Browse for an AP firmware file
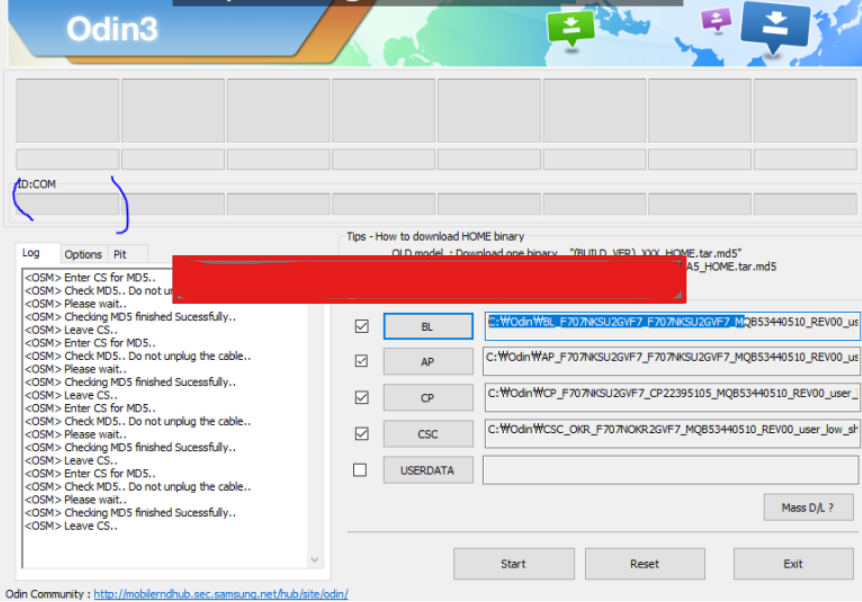Image resolution: width=862 pixels, height=602 pixels. point(428,362)
